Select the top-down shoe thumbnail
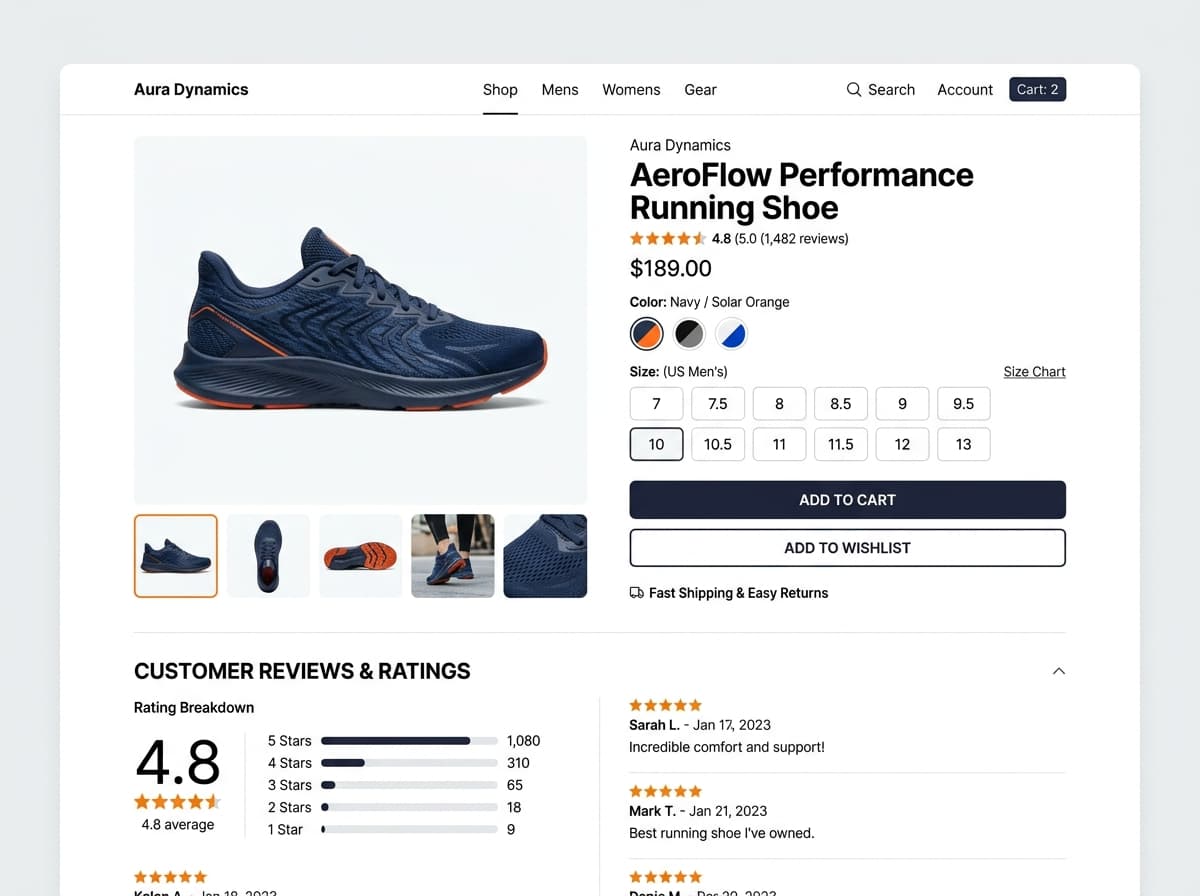 (268, 556)
